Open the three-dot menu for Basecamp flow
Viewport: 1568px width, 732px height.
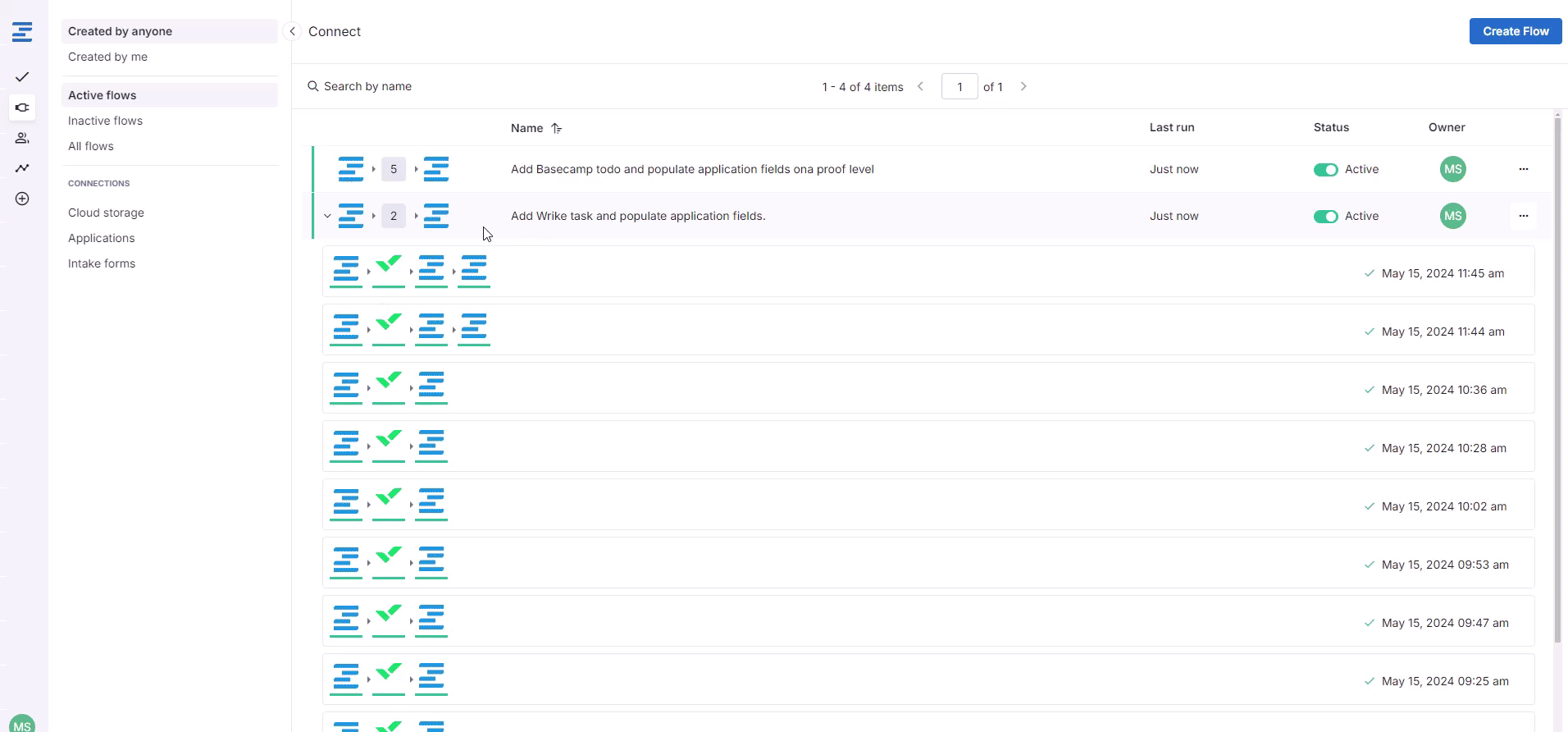point(1523,169)
